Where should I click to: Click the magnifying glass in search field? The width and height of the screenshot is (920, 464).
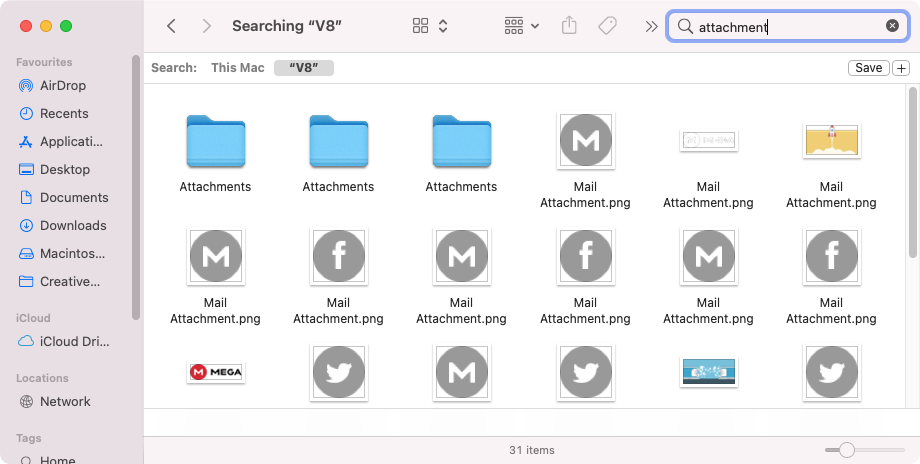pos(685,26)
